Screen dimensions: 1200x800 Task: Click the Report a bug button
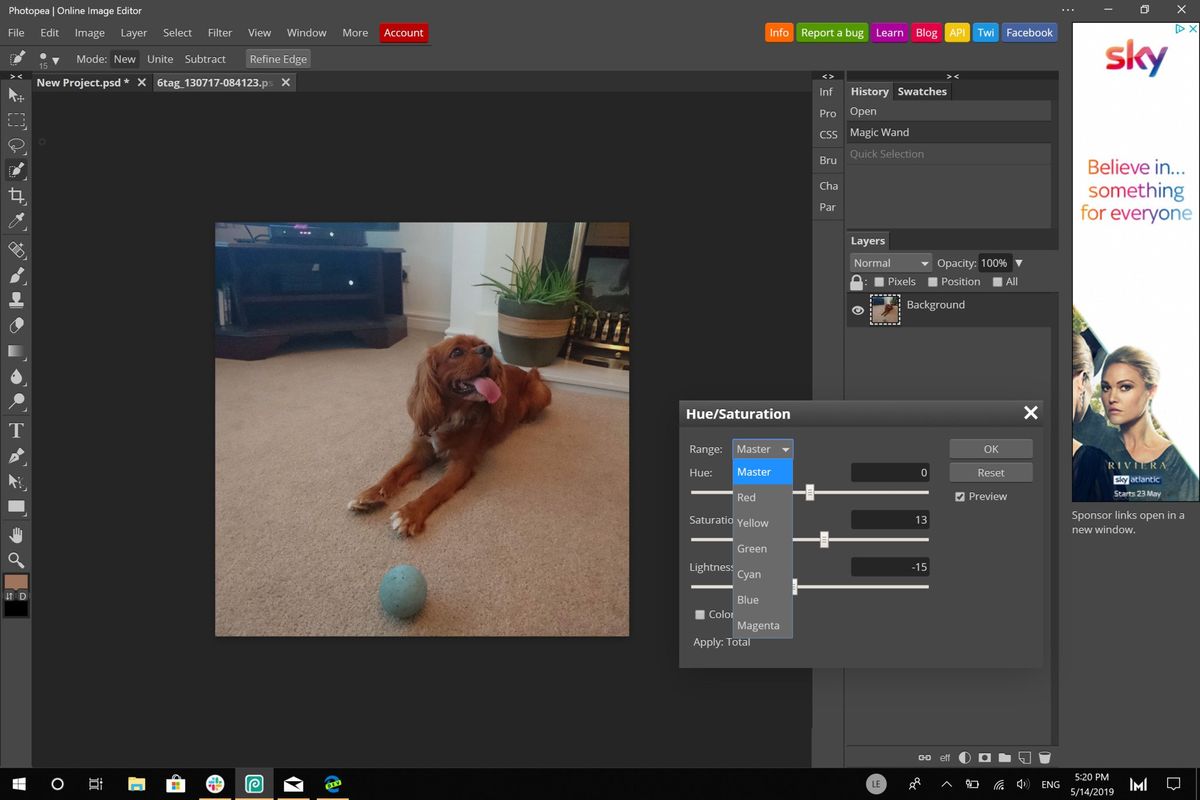point(832,32)
